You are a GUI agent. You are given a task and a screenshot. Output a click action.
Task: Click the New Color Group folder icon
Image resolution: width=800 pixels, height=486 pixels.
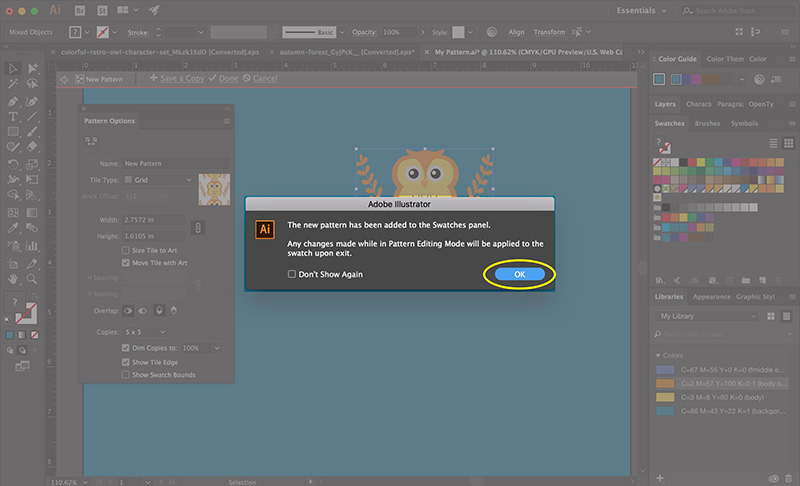coord(746,280)
